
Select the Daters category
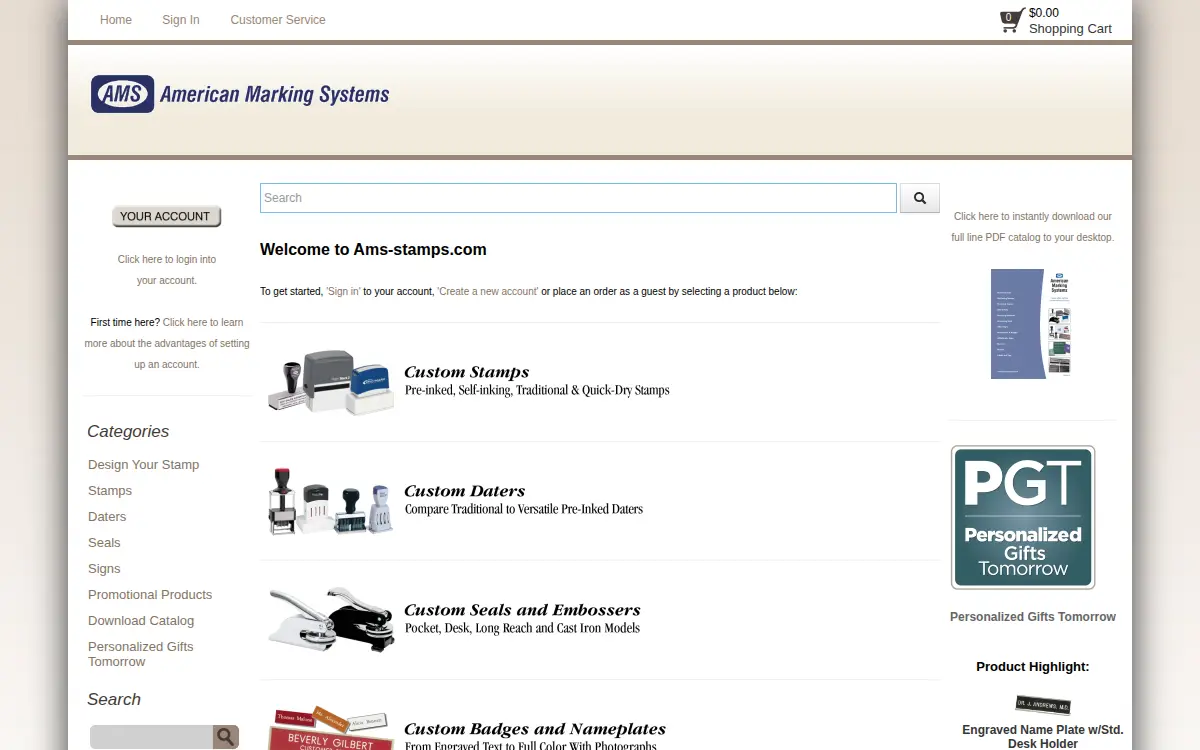click(x=107, y=517)
